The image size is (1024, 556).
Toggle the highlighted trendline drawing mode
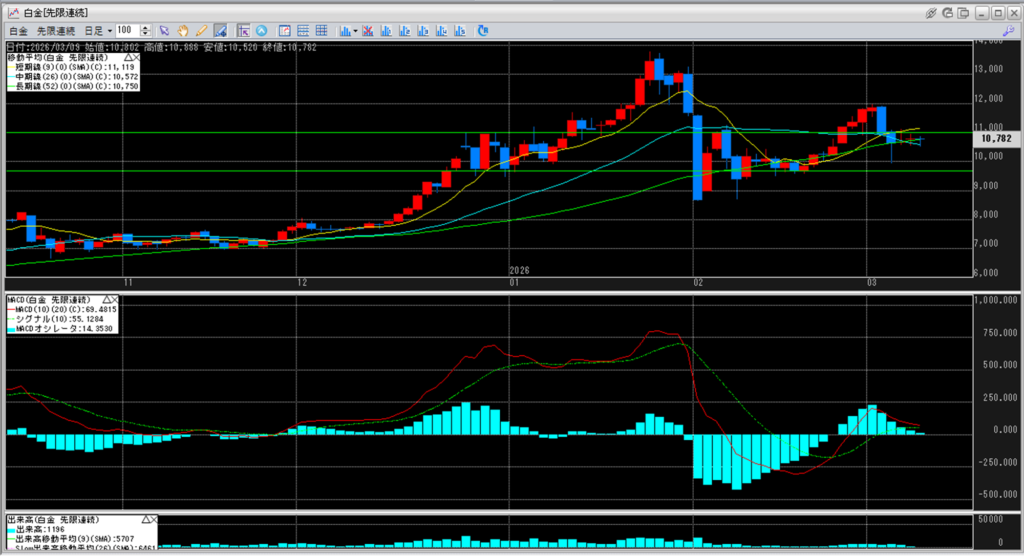pyautogui.click(x=219, y=31)
